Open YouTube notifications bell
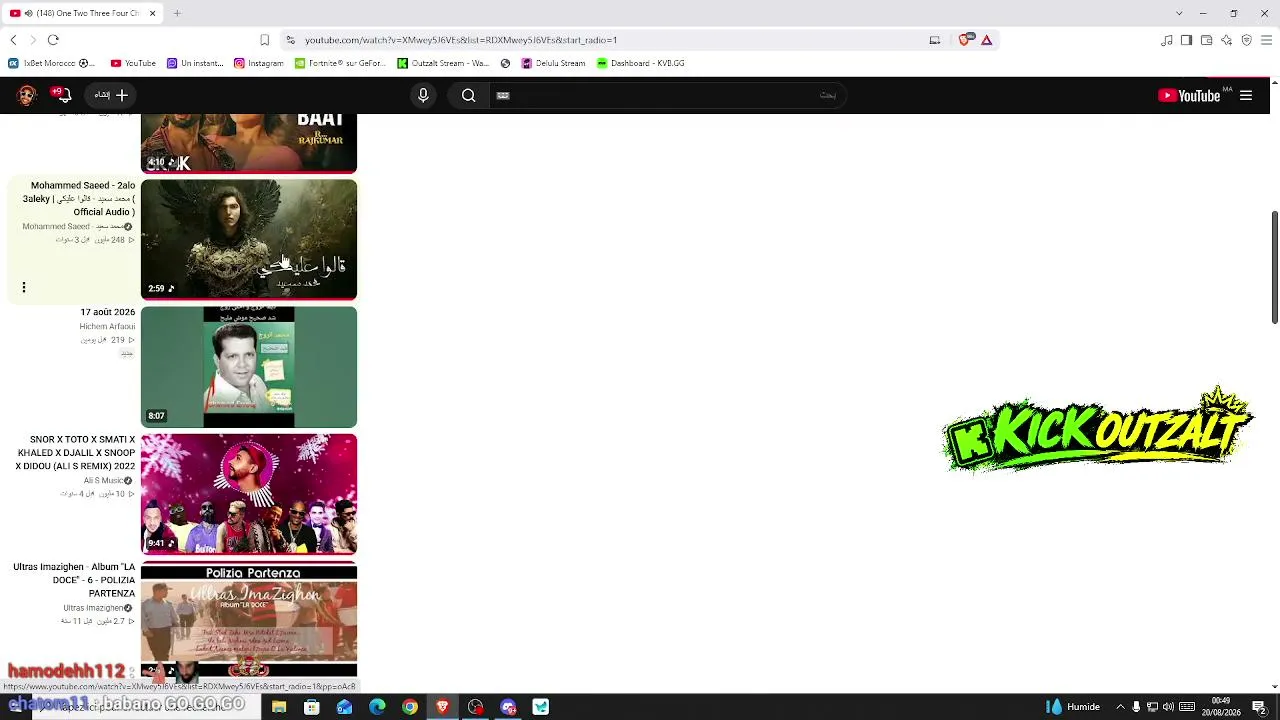This screenshot has height=720, width=1280. point(63,95)
